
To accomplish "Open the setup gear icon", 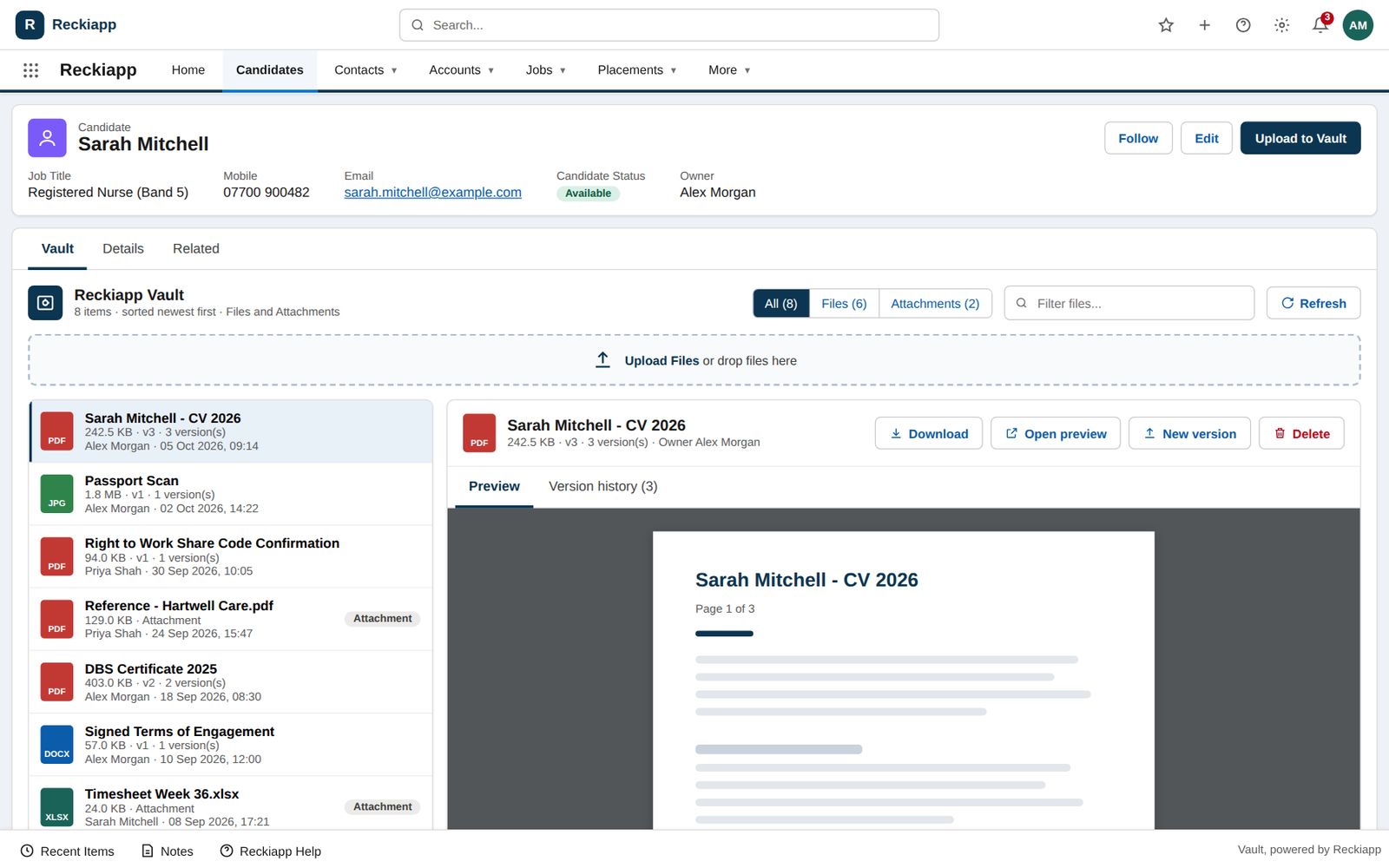I will pyautogui.click(x=1281, y=25).
